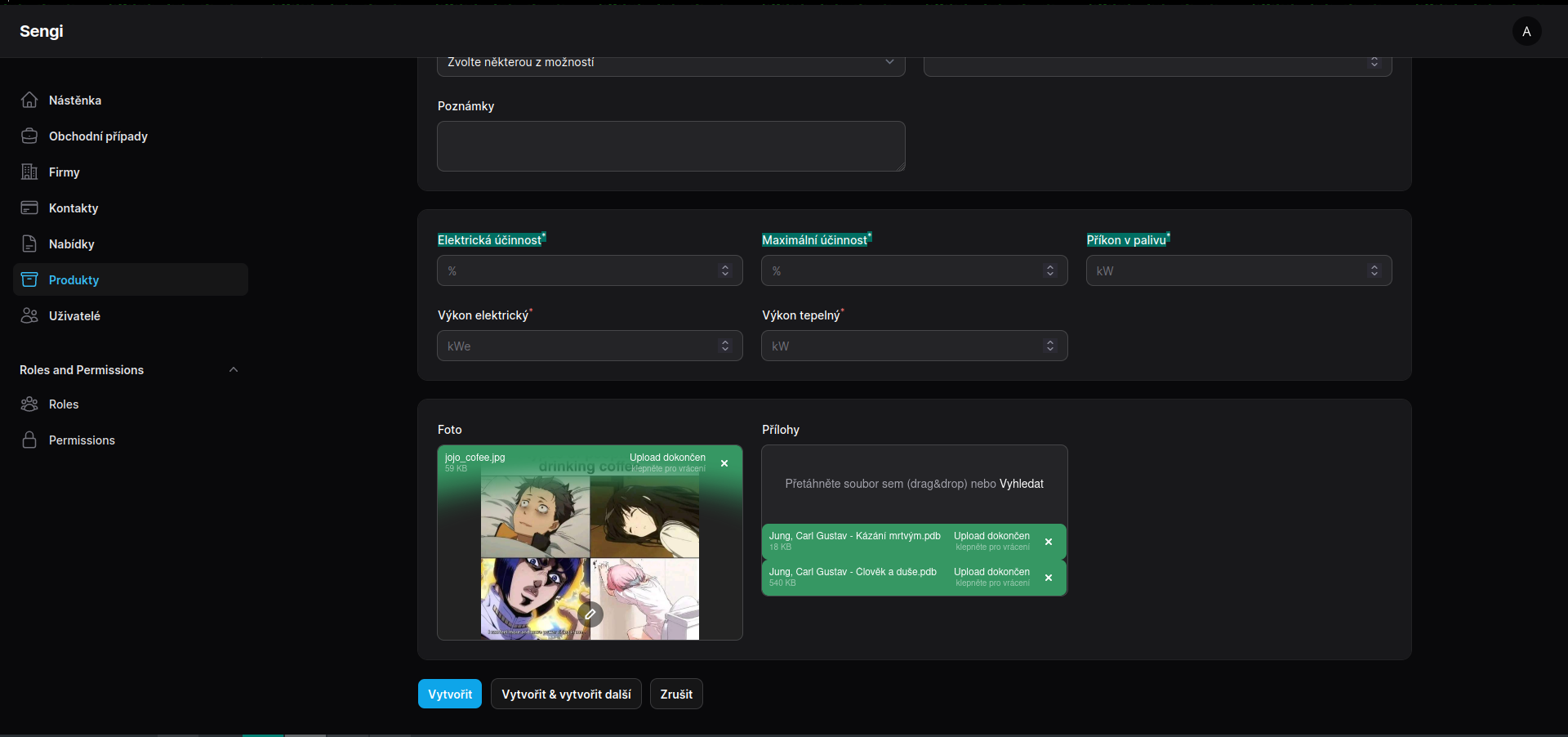Click the Nabídky document icon
This screenshot has height=737, width=1568.
29,243
